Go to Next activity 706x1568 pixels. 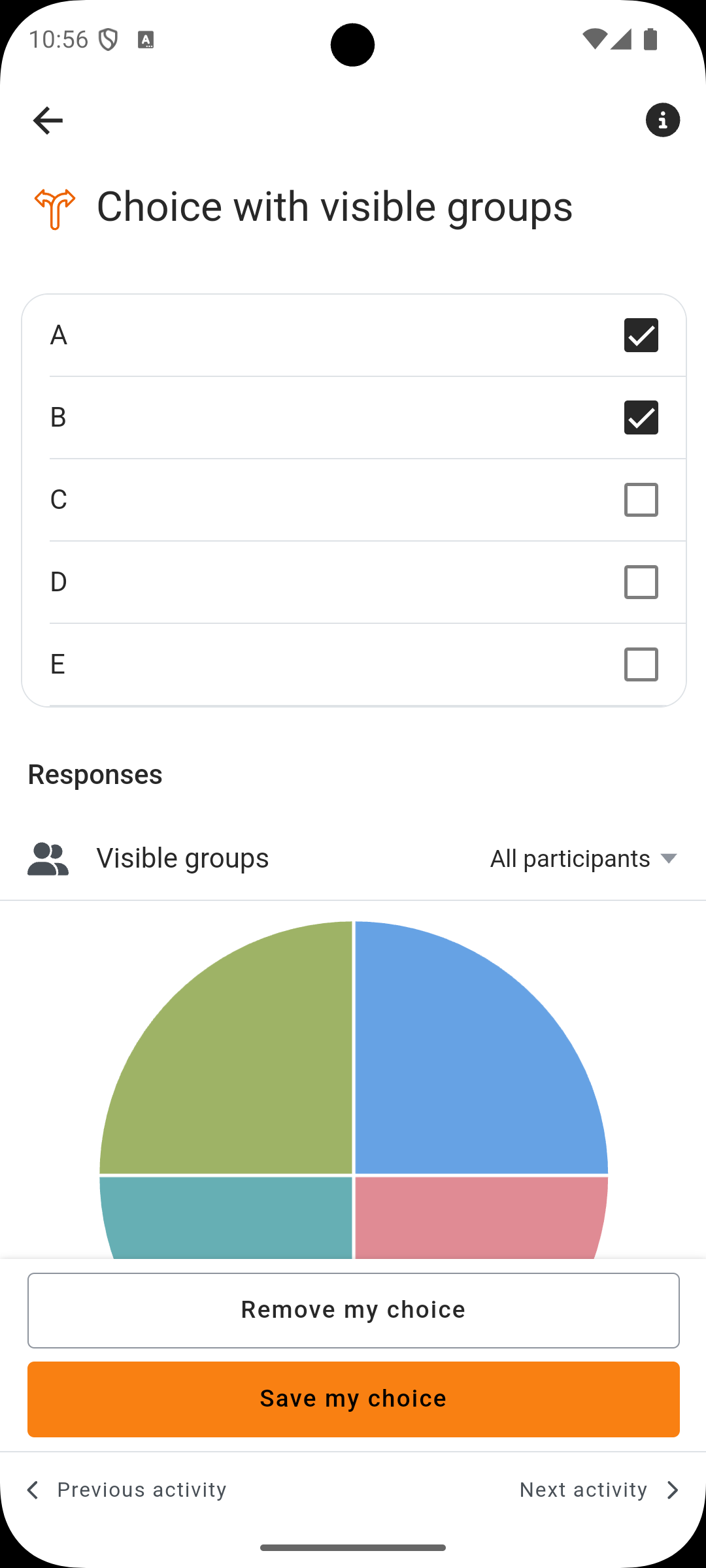click(600, 1490)
